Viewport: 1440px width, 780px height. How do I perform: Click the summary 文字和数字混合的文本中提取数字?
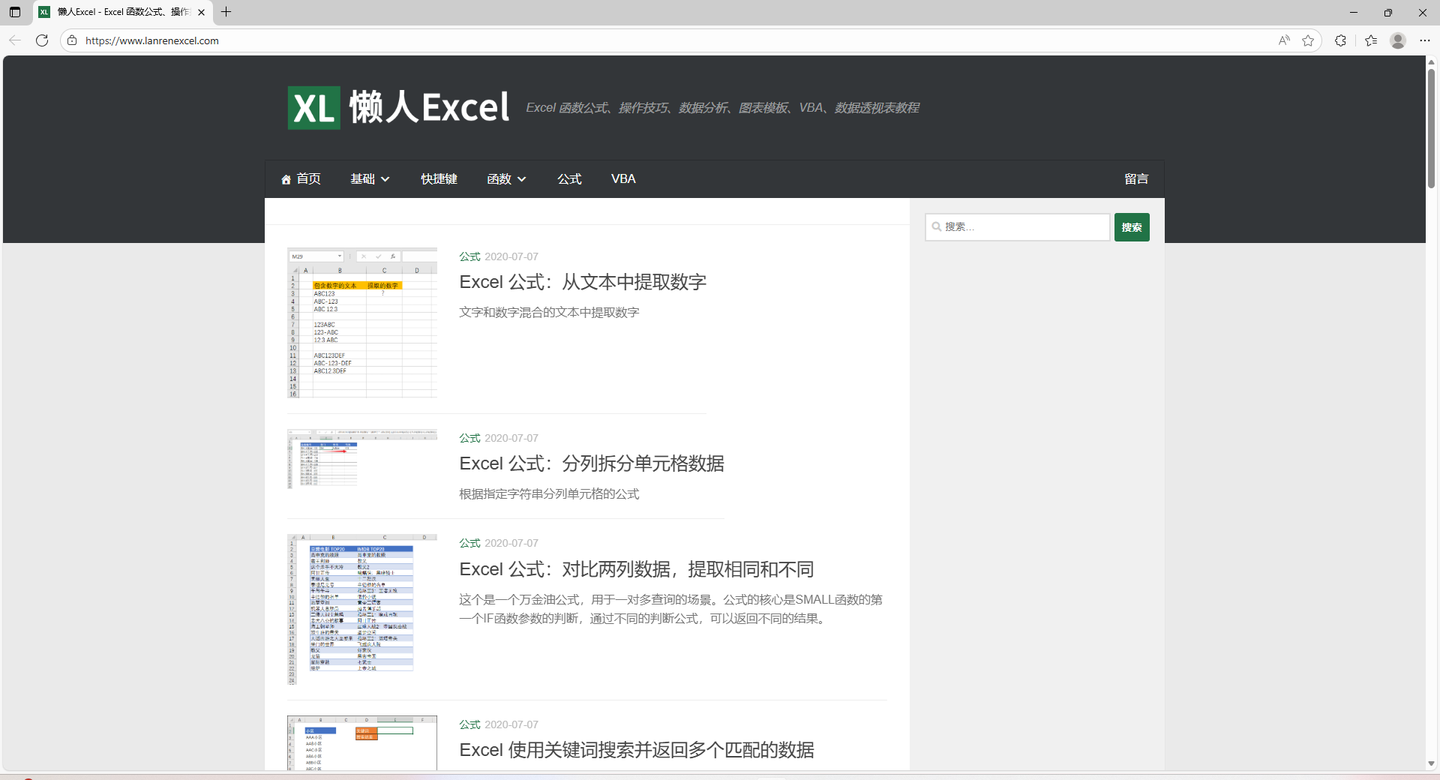click(549, 313)
